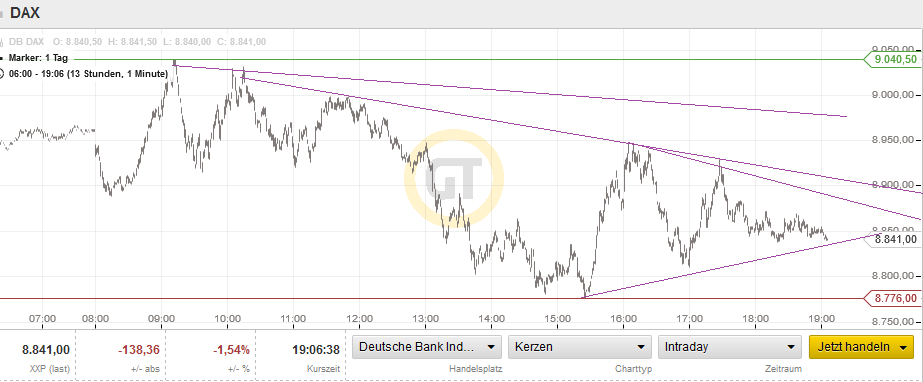Click the 9.000,00 price axis label

coord(892,95)
